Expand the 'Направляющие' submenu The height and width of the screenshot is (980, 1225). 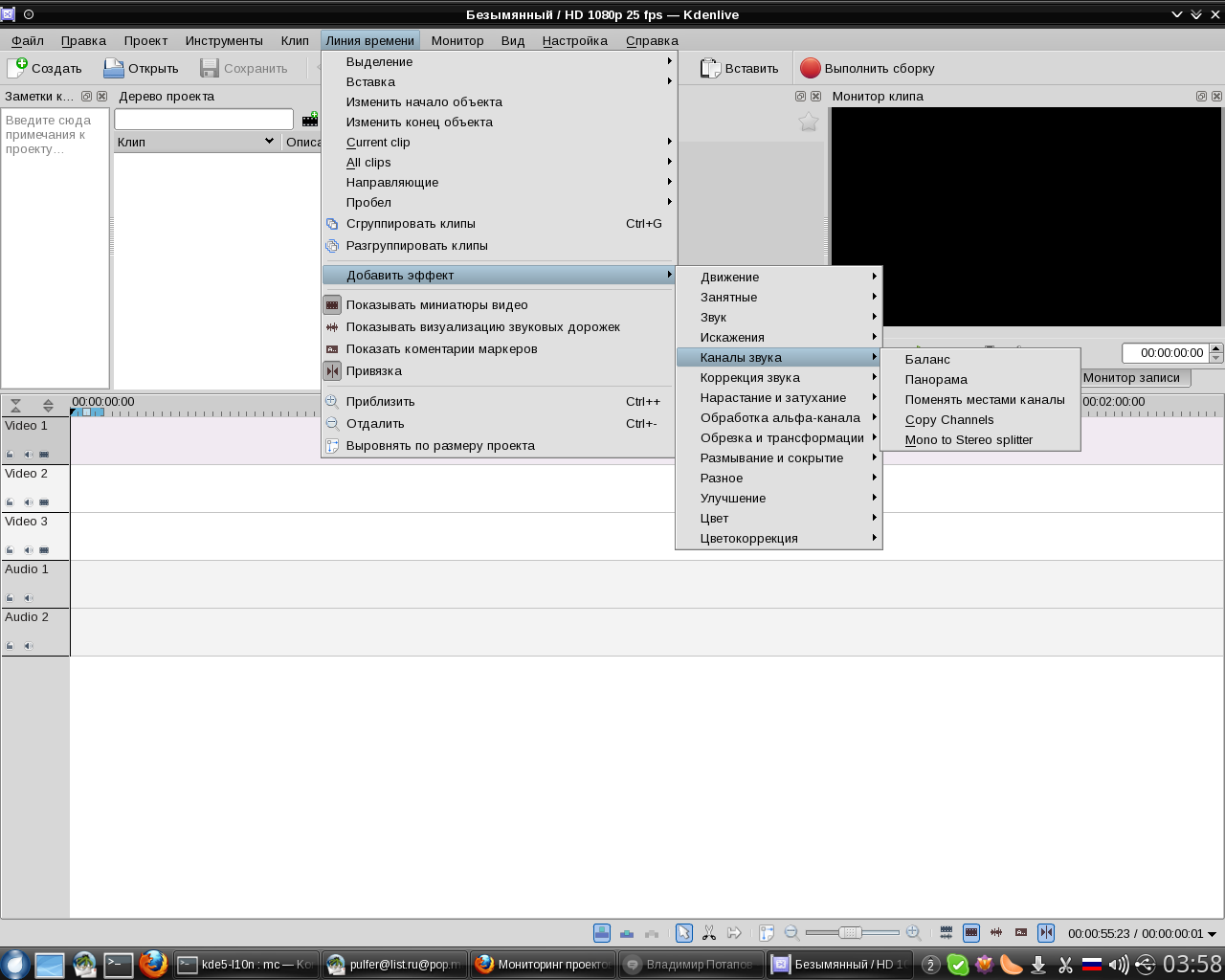(499, 183)
